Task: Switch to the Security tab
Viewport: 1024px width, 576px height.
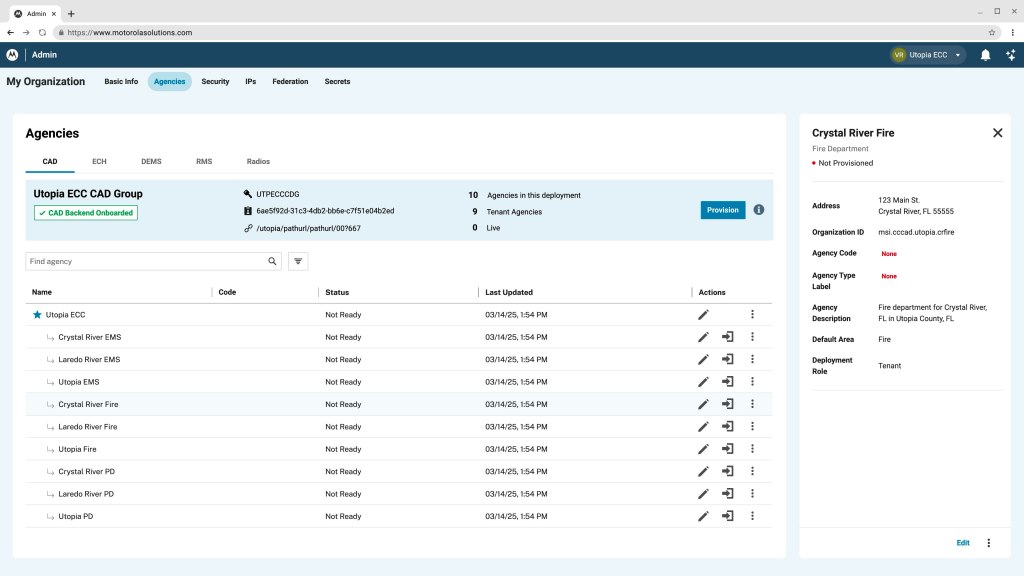Action: 215,82
